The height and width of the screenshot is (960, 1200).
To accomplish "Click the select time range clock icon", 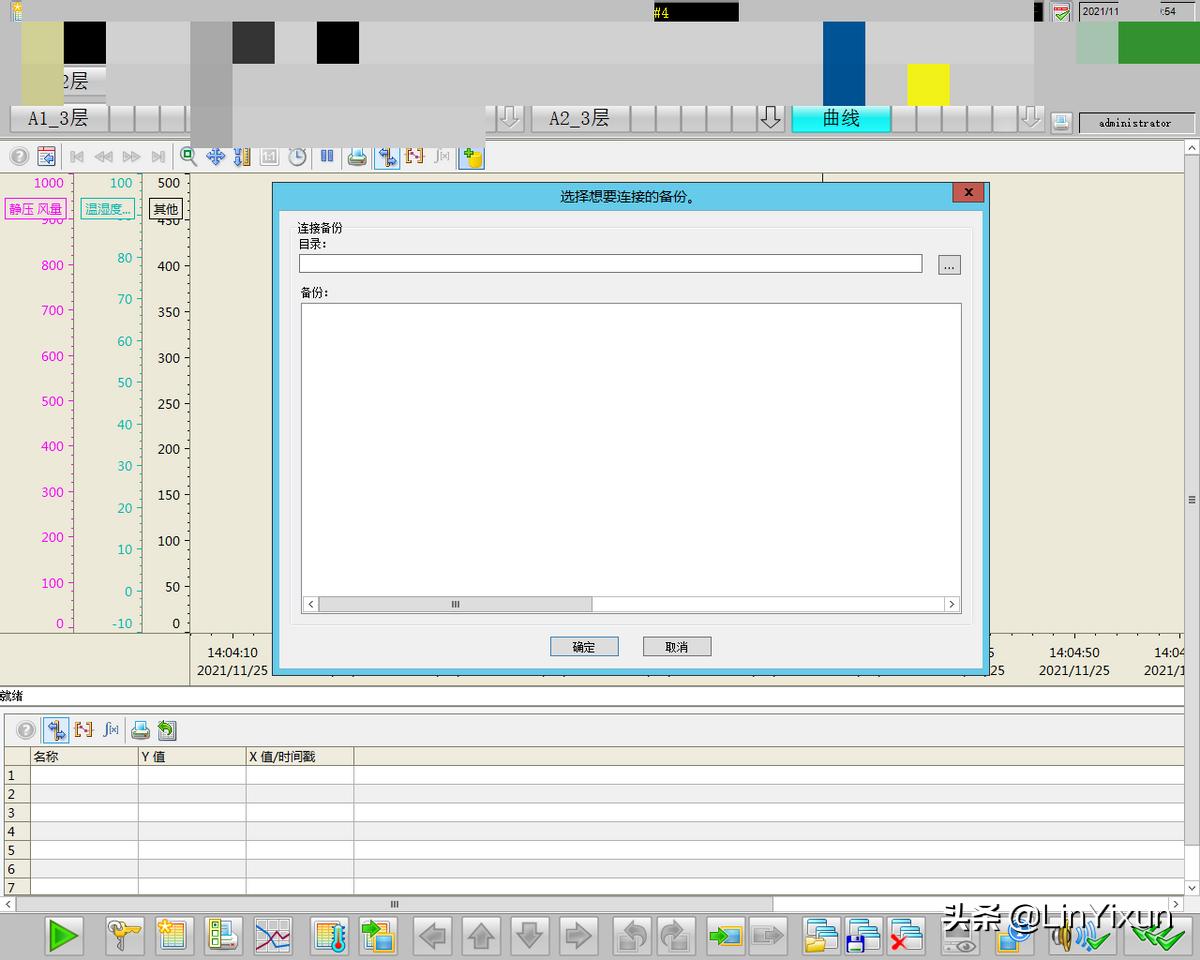I will (x=297, y=156).
